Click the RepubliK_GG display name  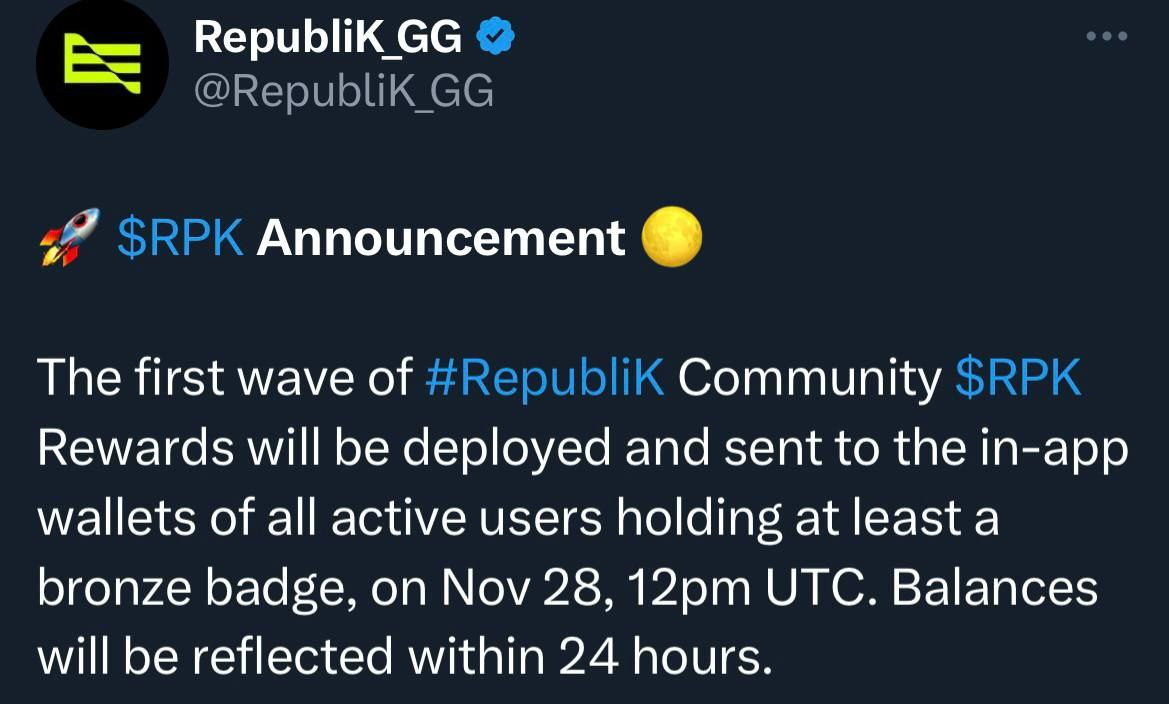tap(328, 36)
